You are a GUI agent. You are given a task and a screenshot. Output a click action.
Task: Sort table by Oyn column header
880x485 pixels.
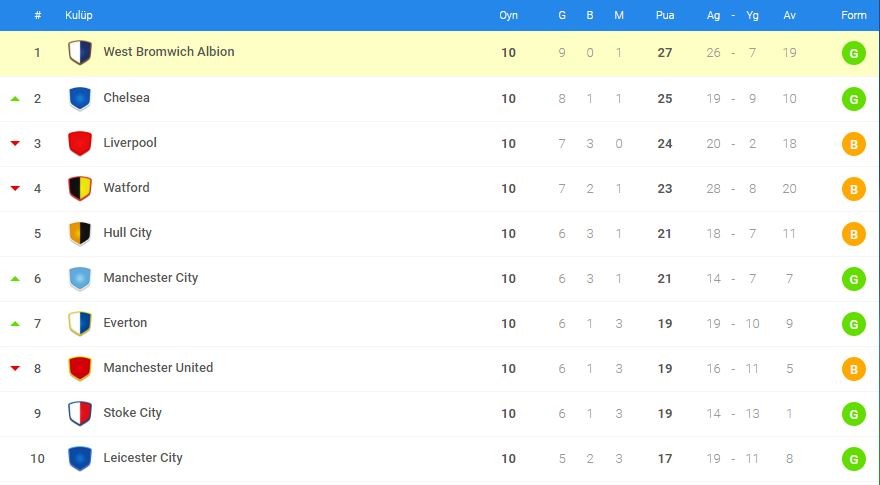(508, 15)
